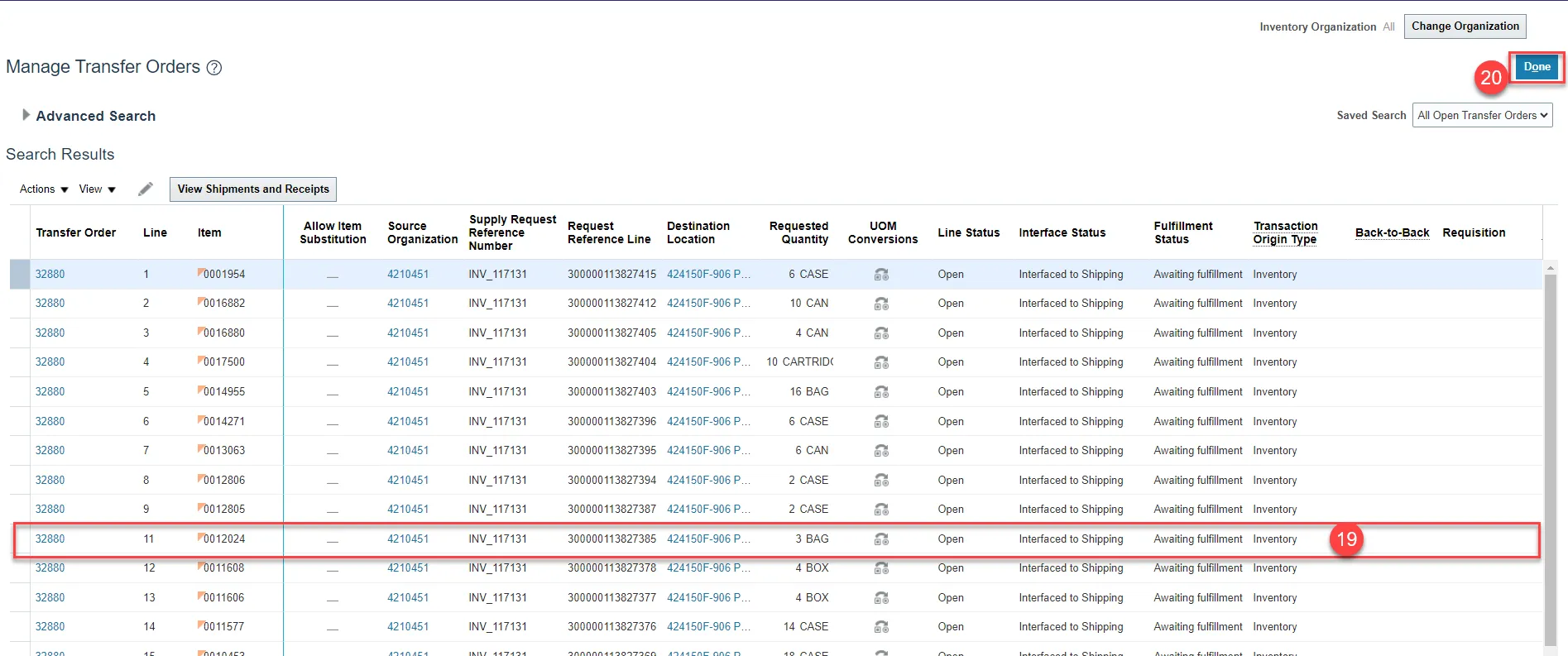Viewport: 1568px width, 656px height.
Task: Open UOM Conversions icon for line 1
Action: point(881,275)
